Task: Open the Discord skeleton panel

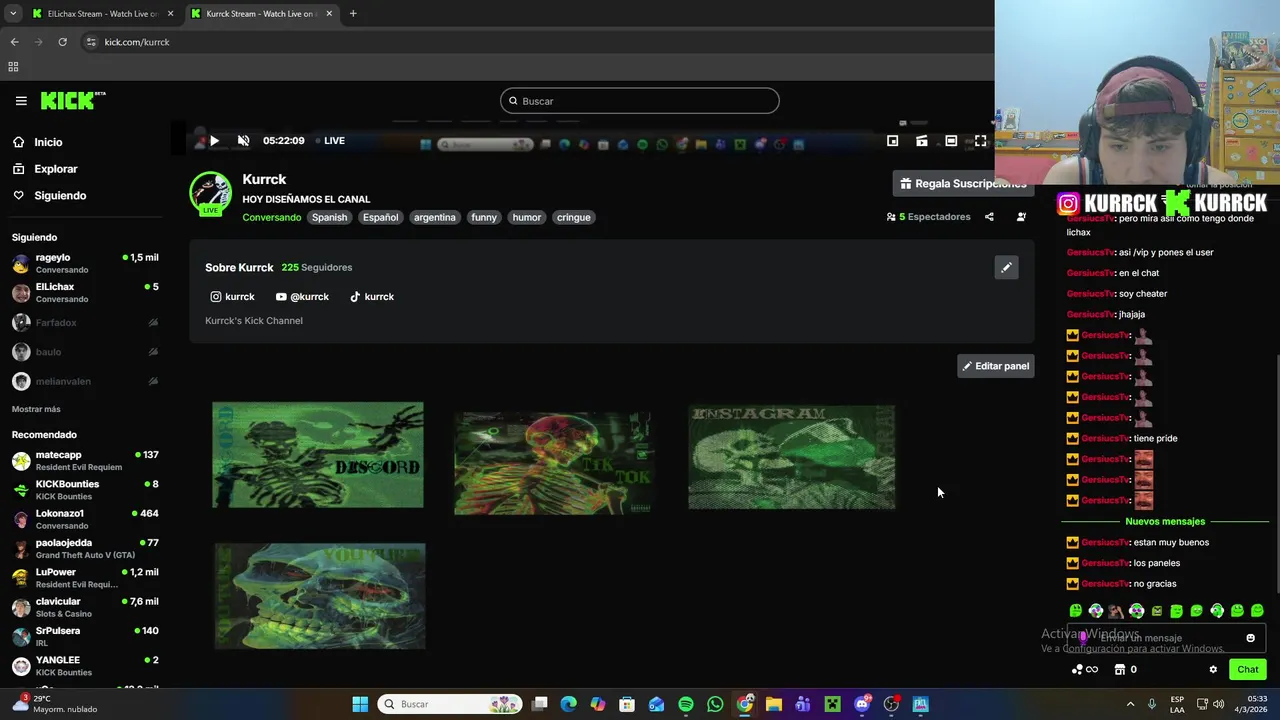Action: click(x=318, y=455)
